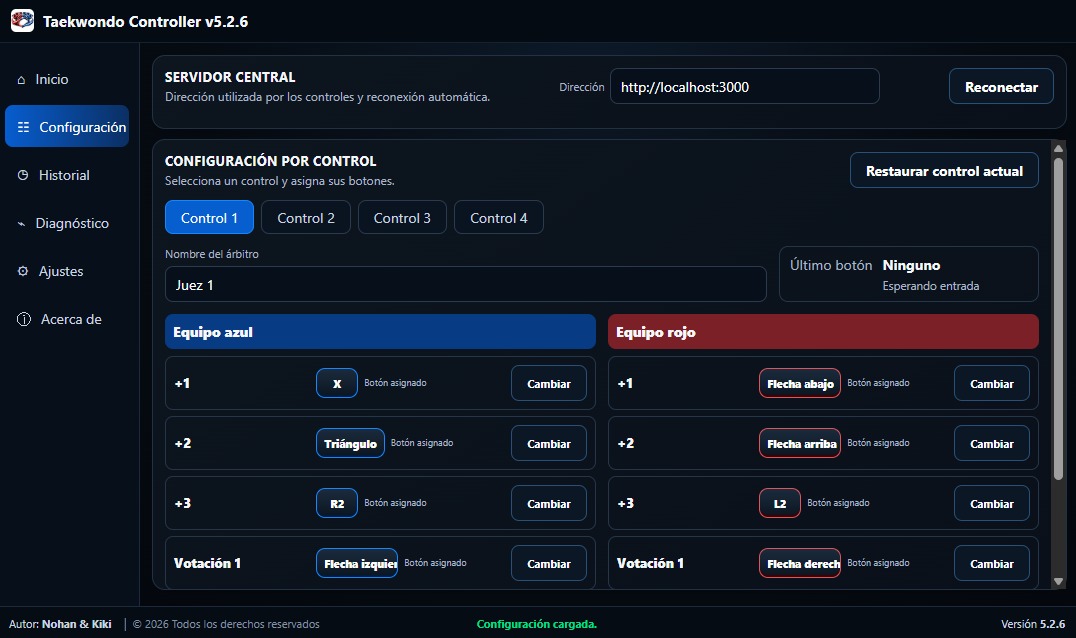Click the Esperando entrada text
Viewport: 1076px width, 638px height.
click(931, 286)
